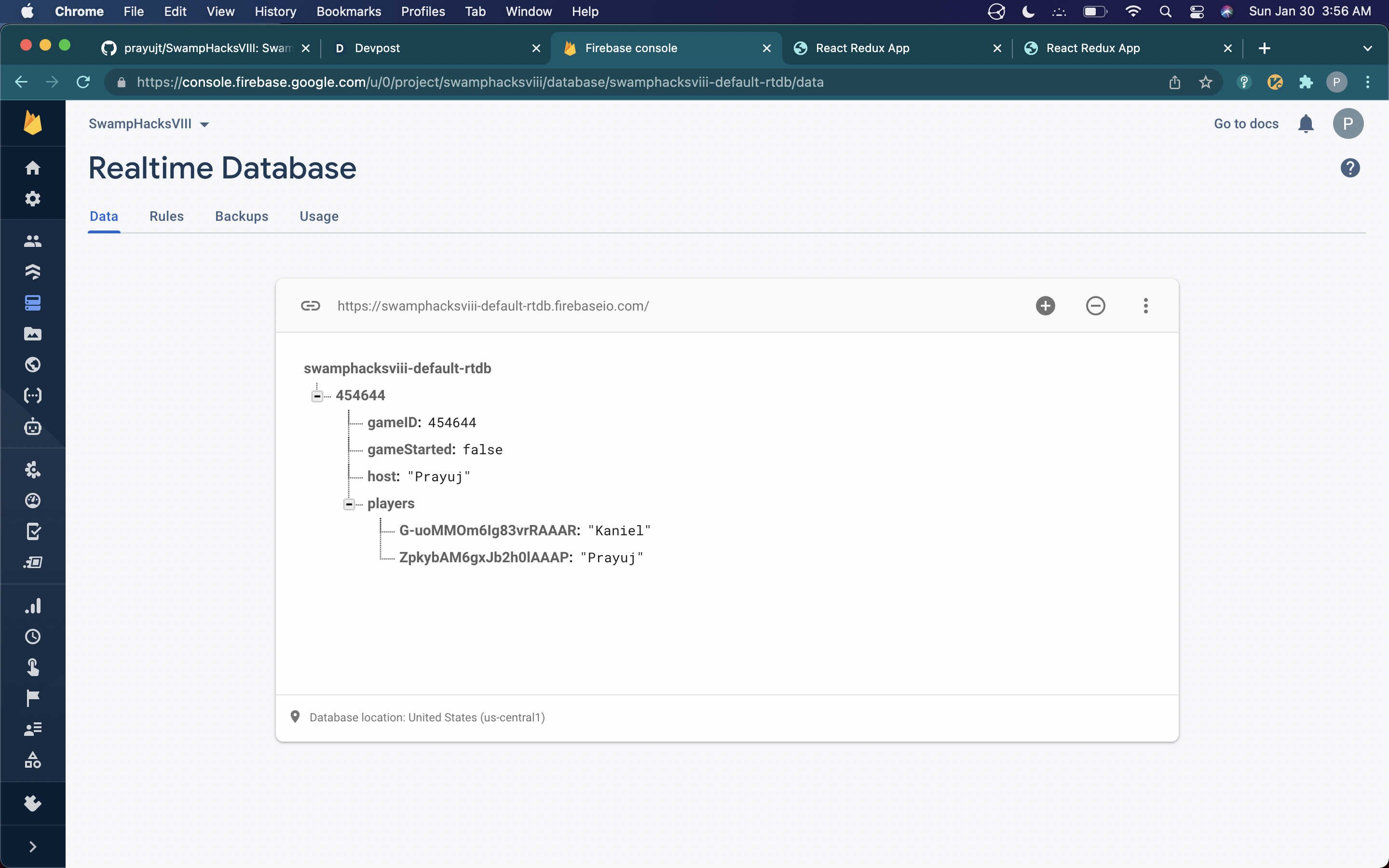
Task: Open Hosting globe icon in sidebar
Action: coord(33,365)
